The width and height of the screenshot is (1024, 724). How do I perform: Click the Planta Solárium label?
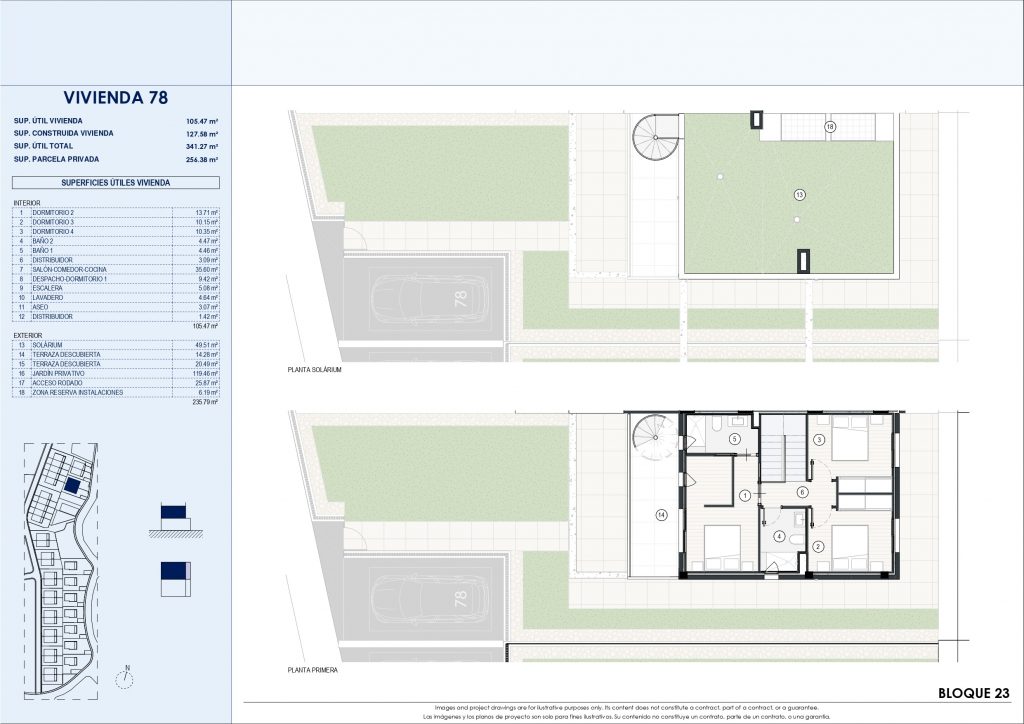tap(314, 369)
